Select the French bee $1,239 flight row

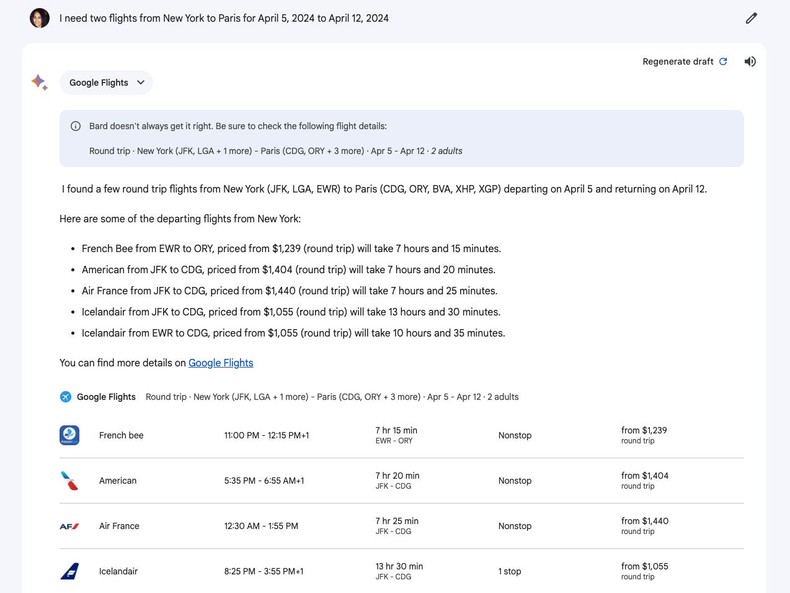click(x=400, y=435)
